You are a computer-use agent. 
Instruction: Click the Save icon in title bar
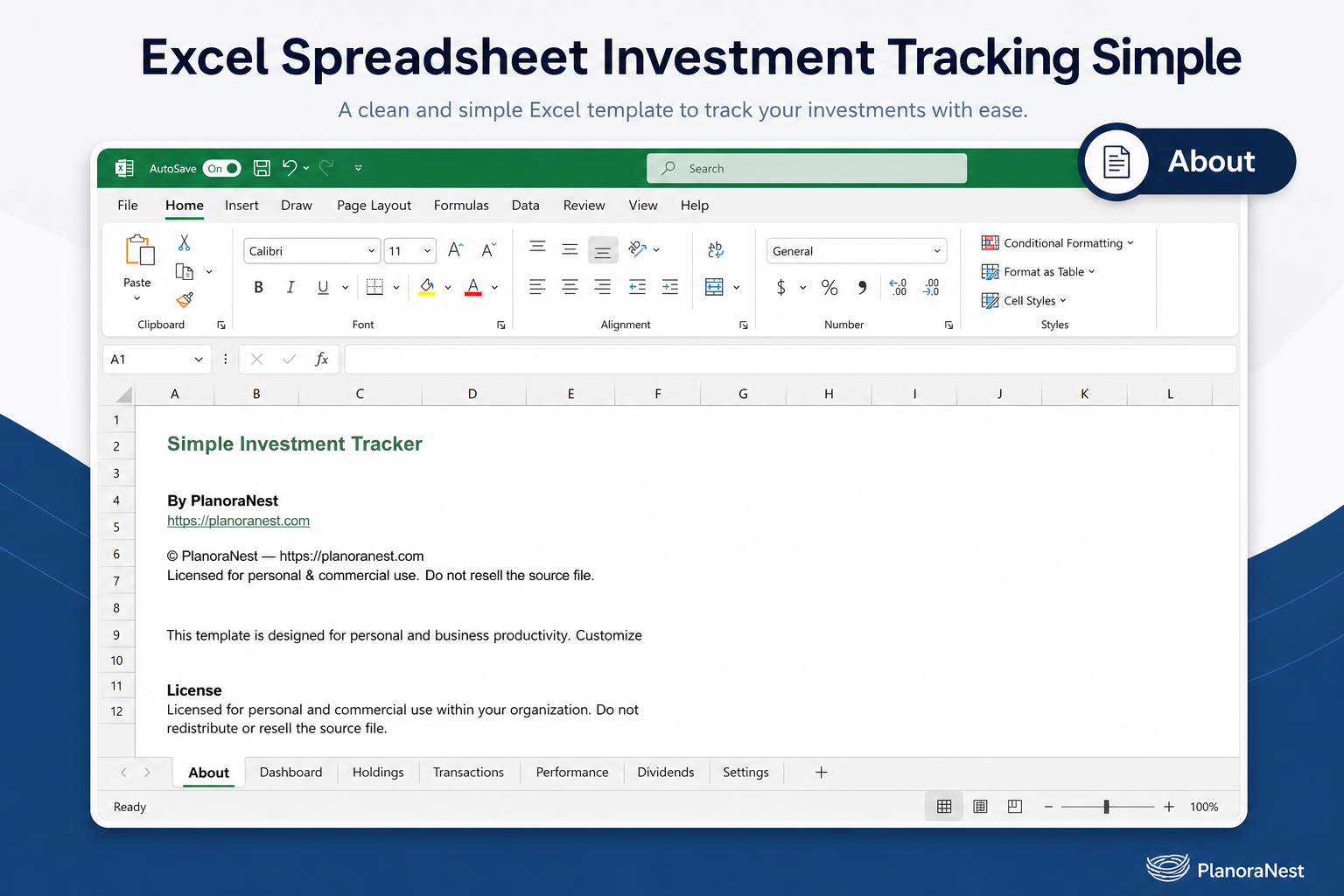coord(261,168)
